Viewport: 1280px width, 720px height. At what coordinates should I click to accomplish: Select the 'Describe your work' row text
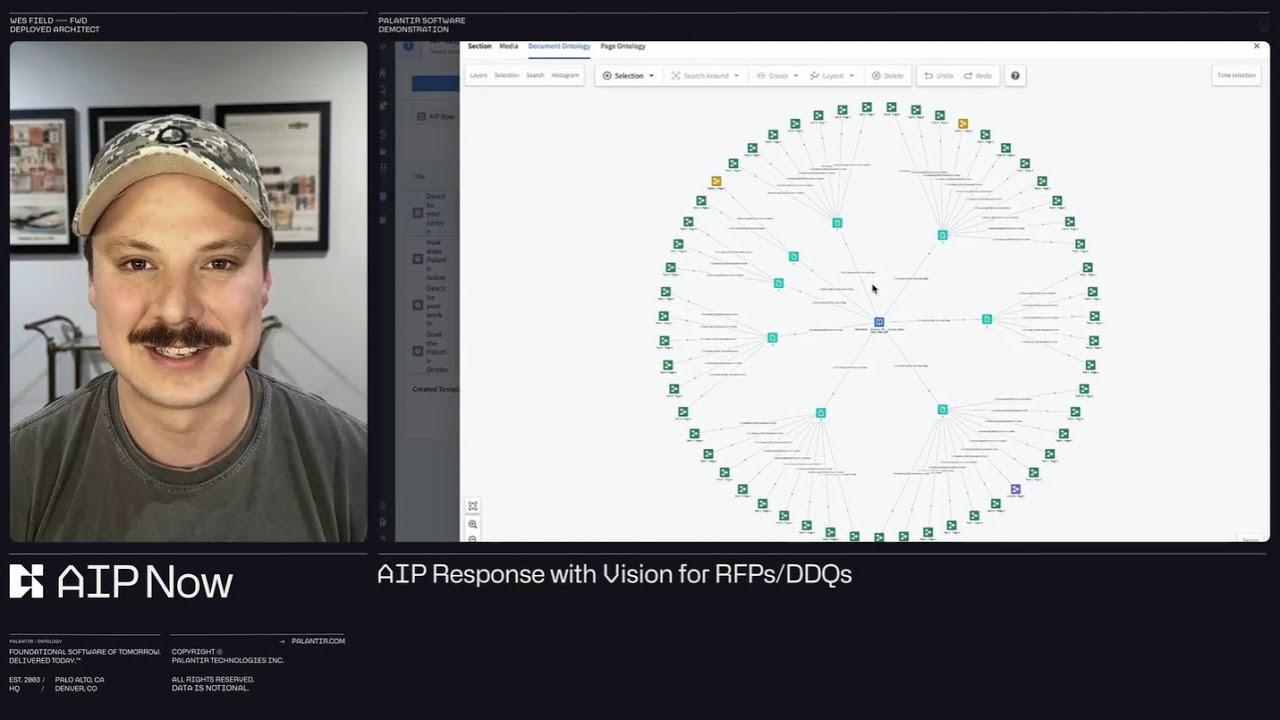click(437, 305)
